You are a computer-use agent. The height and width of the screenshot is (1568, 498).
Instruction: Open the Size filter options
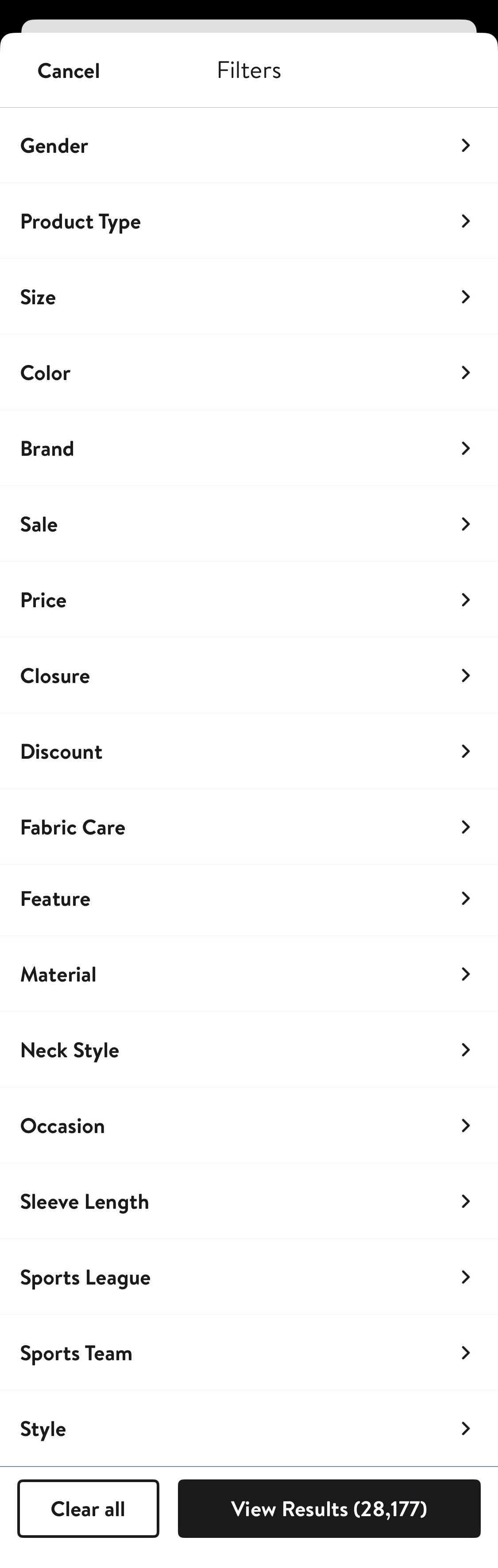(465, 297)
